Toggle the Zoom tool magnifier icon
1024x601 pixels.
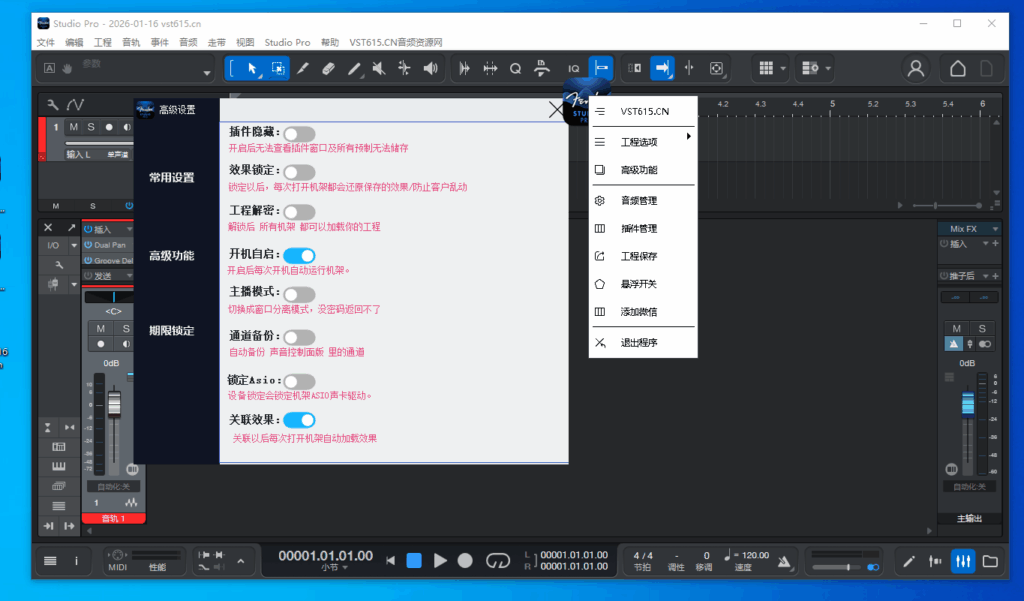[x=515, y=68]
